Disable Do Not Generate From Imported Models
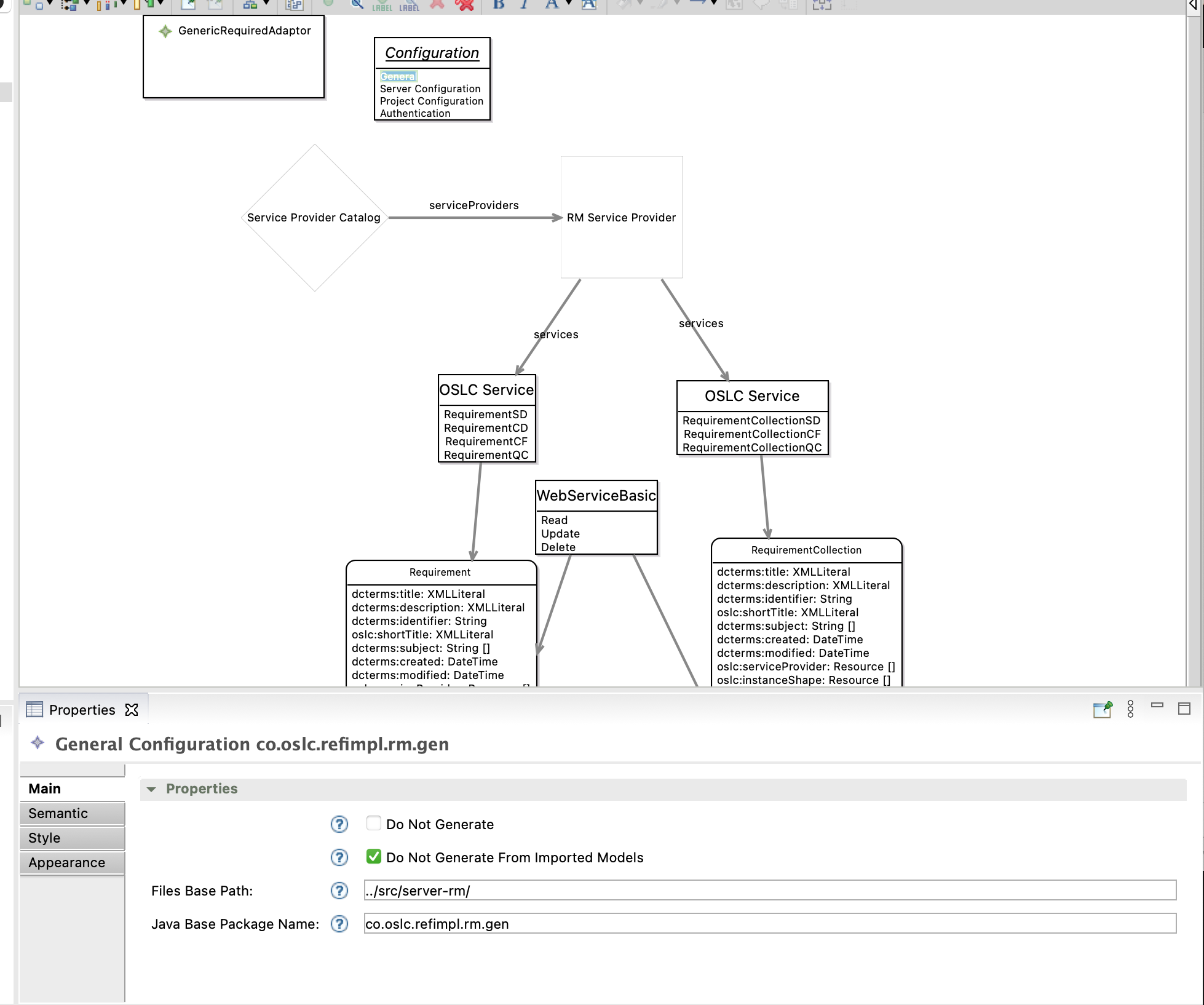Viewport: 1204px width, 1005px height. tap(374, 856)
